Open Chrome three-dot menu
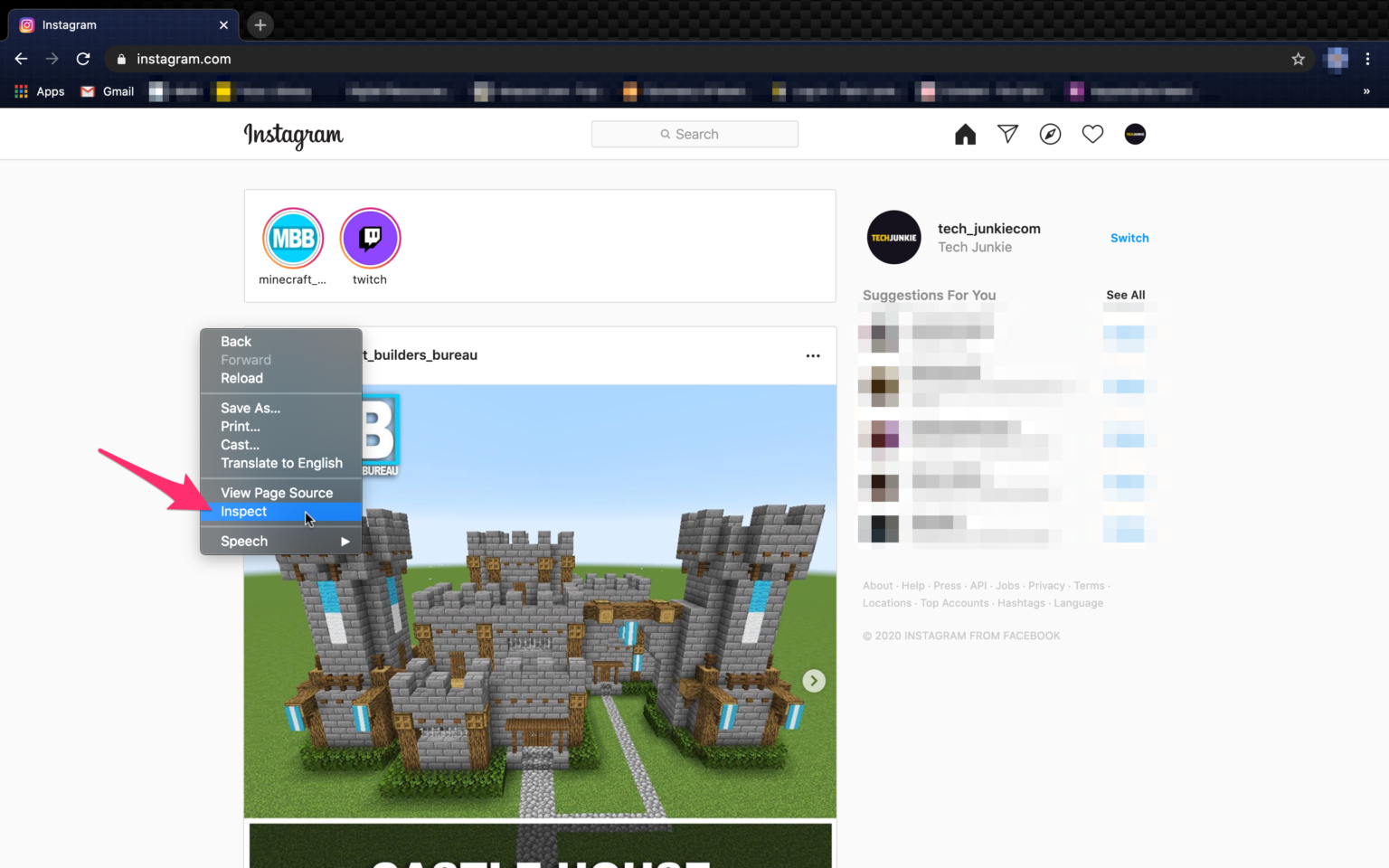 (x=1367, y=59)
